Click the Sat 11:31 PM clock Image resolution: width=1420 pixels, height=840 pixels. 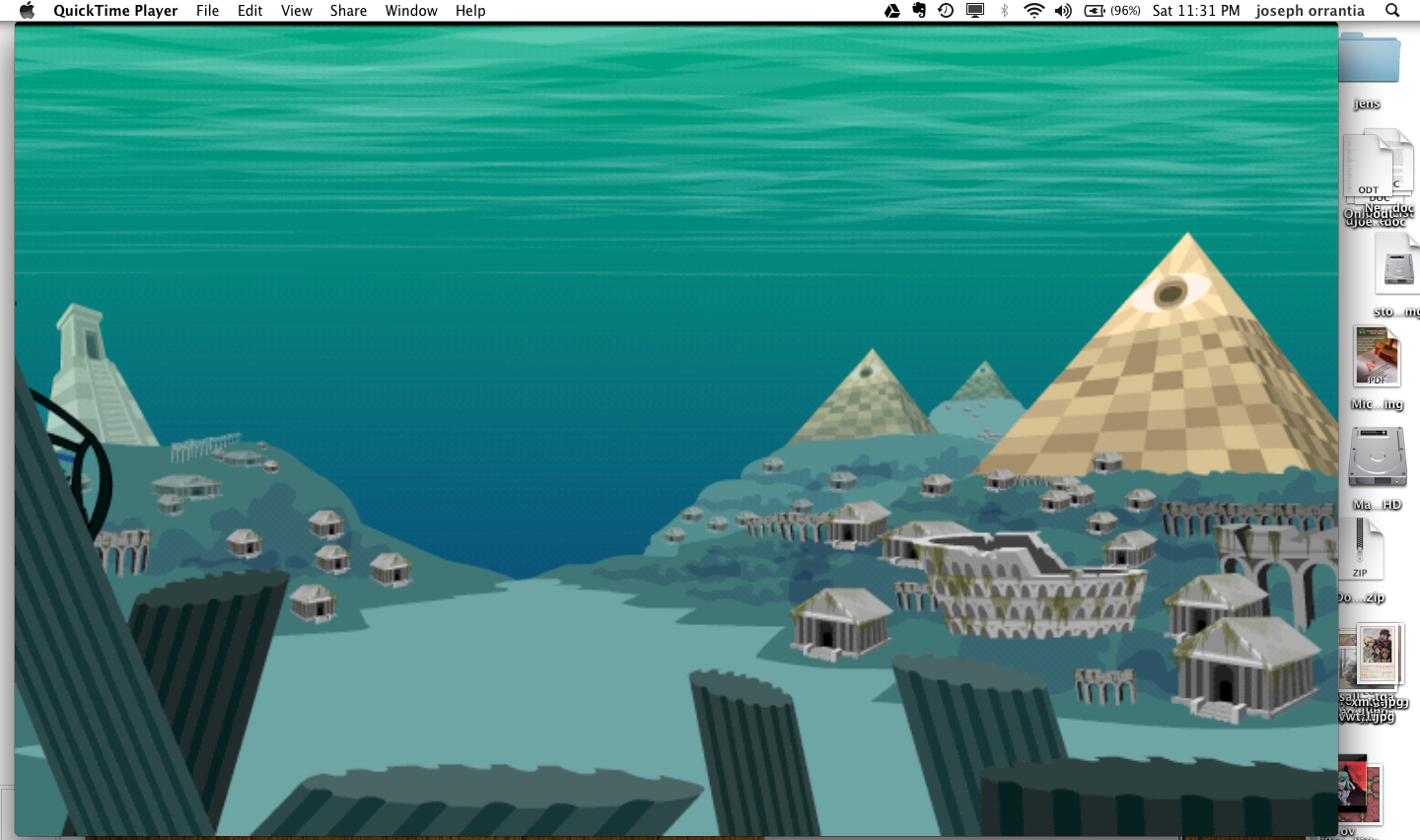click(x=1195, y=11)
